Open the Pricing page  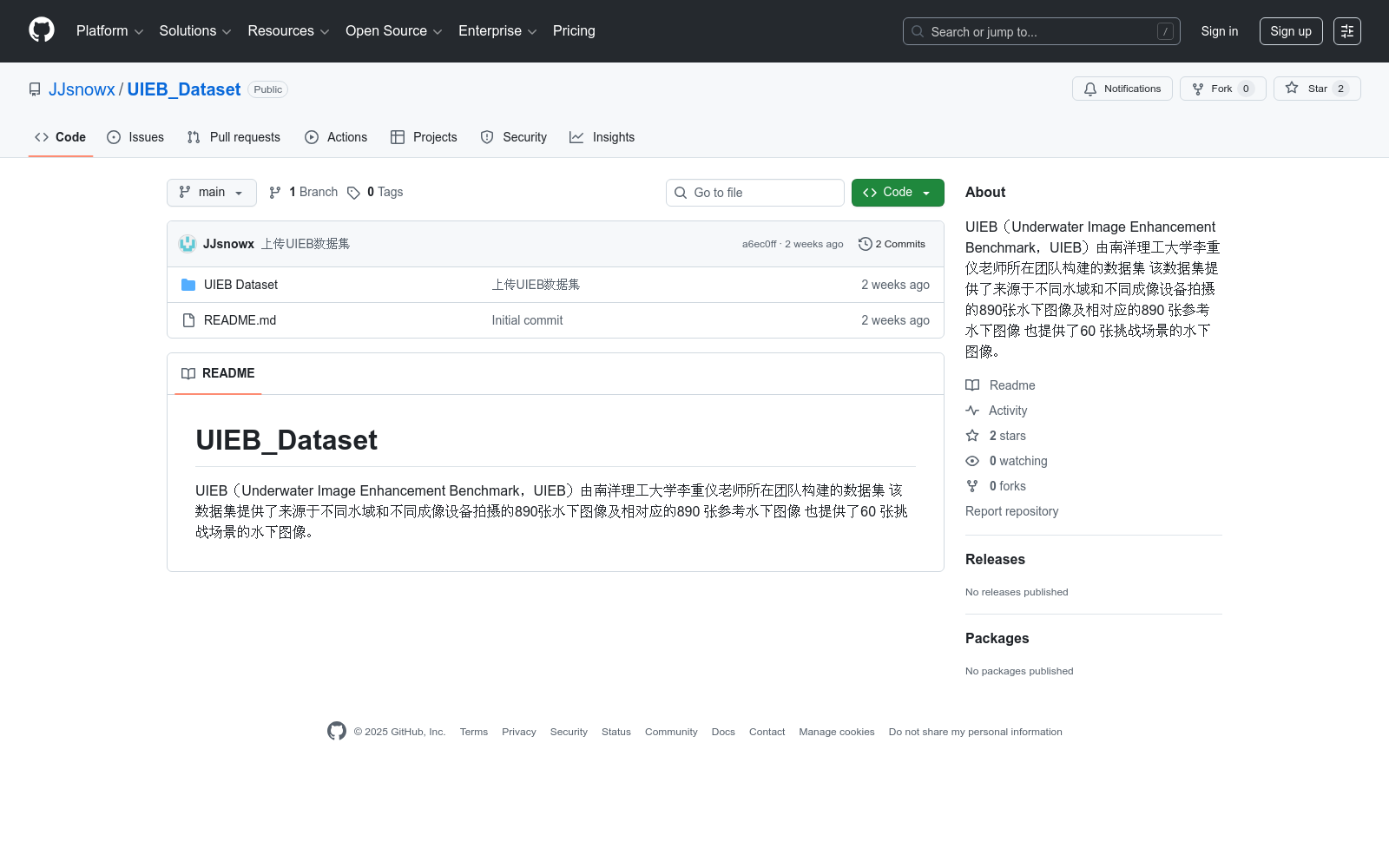(574, 31)
